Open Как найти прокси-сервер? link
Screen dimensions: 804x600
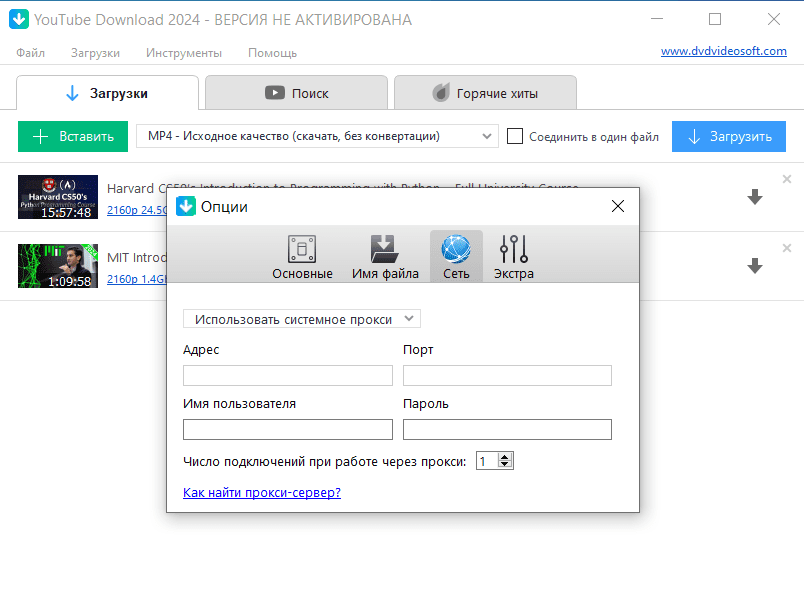pyautogui.click(x=262, y=492)
